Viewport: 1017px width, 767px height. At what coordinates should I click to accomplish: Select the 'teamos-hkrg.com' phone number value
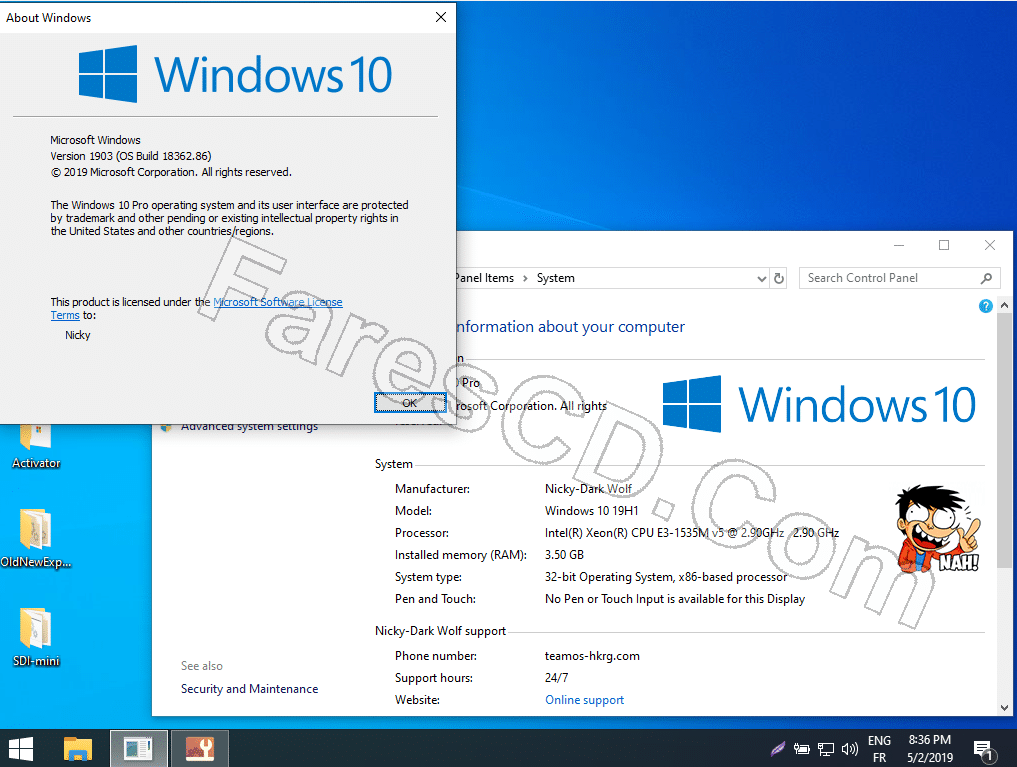pyautogui.click(x=592, y=656)
